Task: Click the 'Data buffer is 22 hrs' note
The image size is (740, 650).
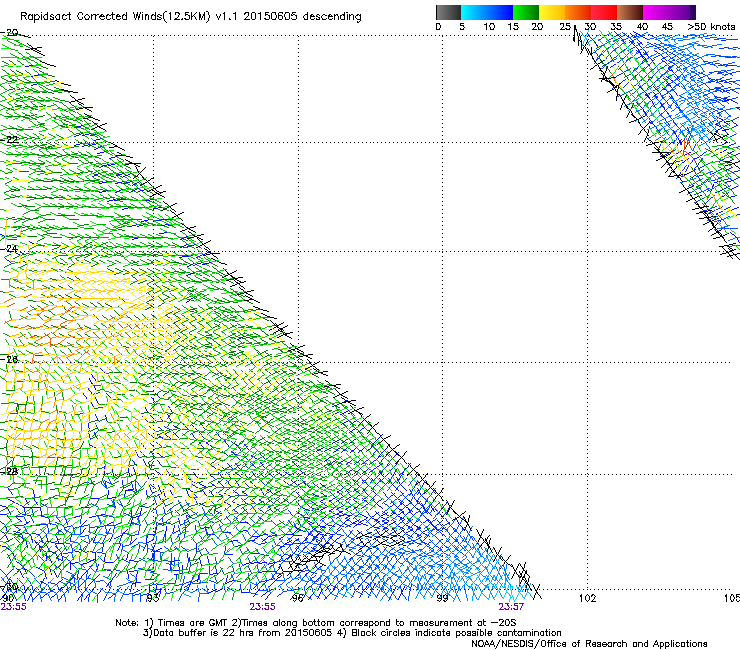Action: pos(352,633)
